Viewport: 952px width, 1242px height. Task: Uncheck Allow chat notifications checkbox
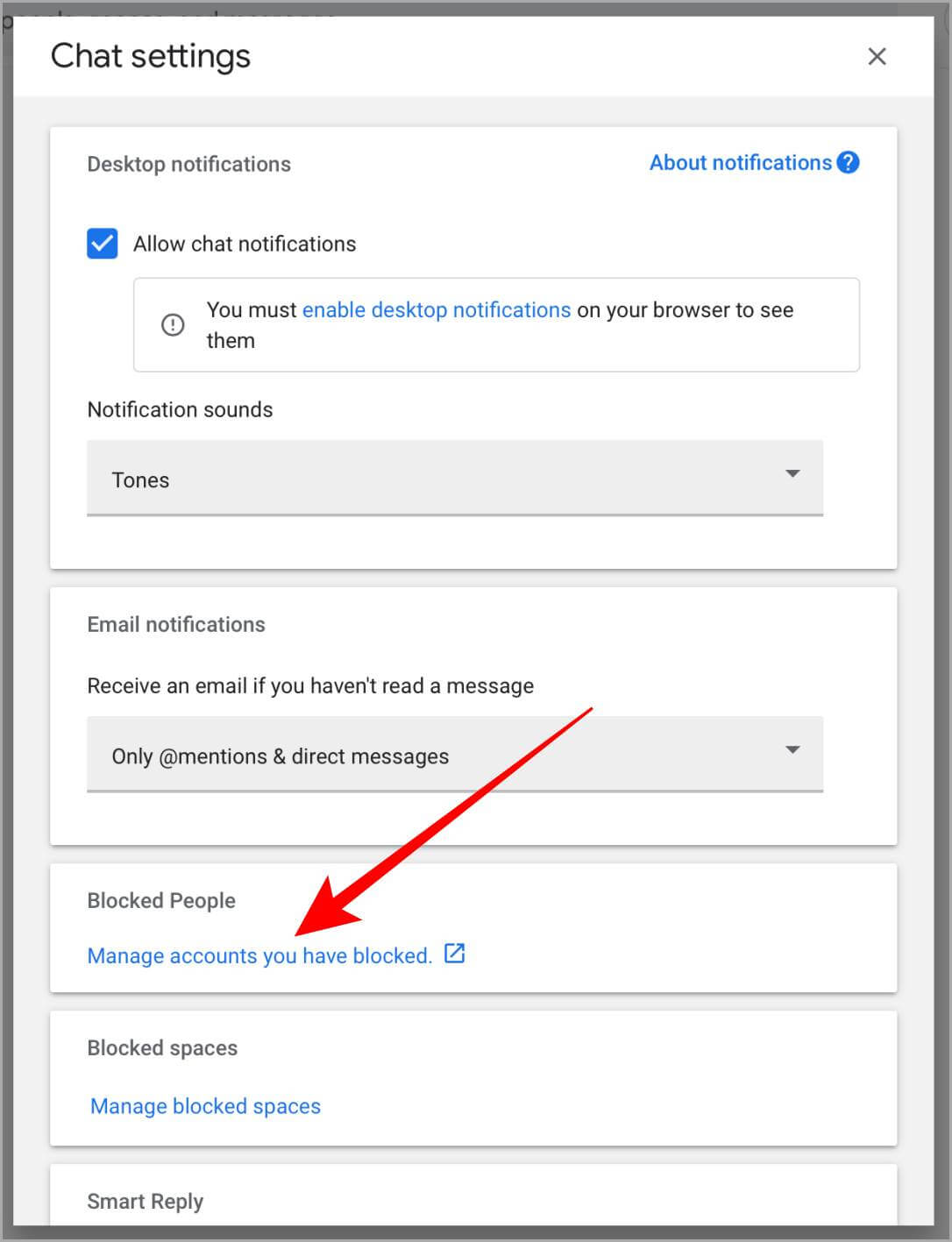tap(103, 244)
